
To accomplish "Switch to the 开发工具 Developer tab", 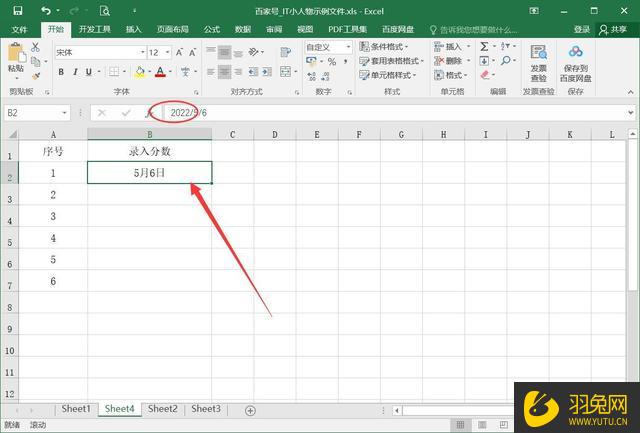I will click(x=95, y=29).
